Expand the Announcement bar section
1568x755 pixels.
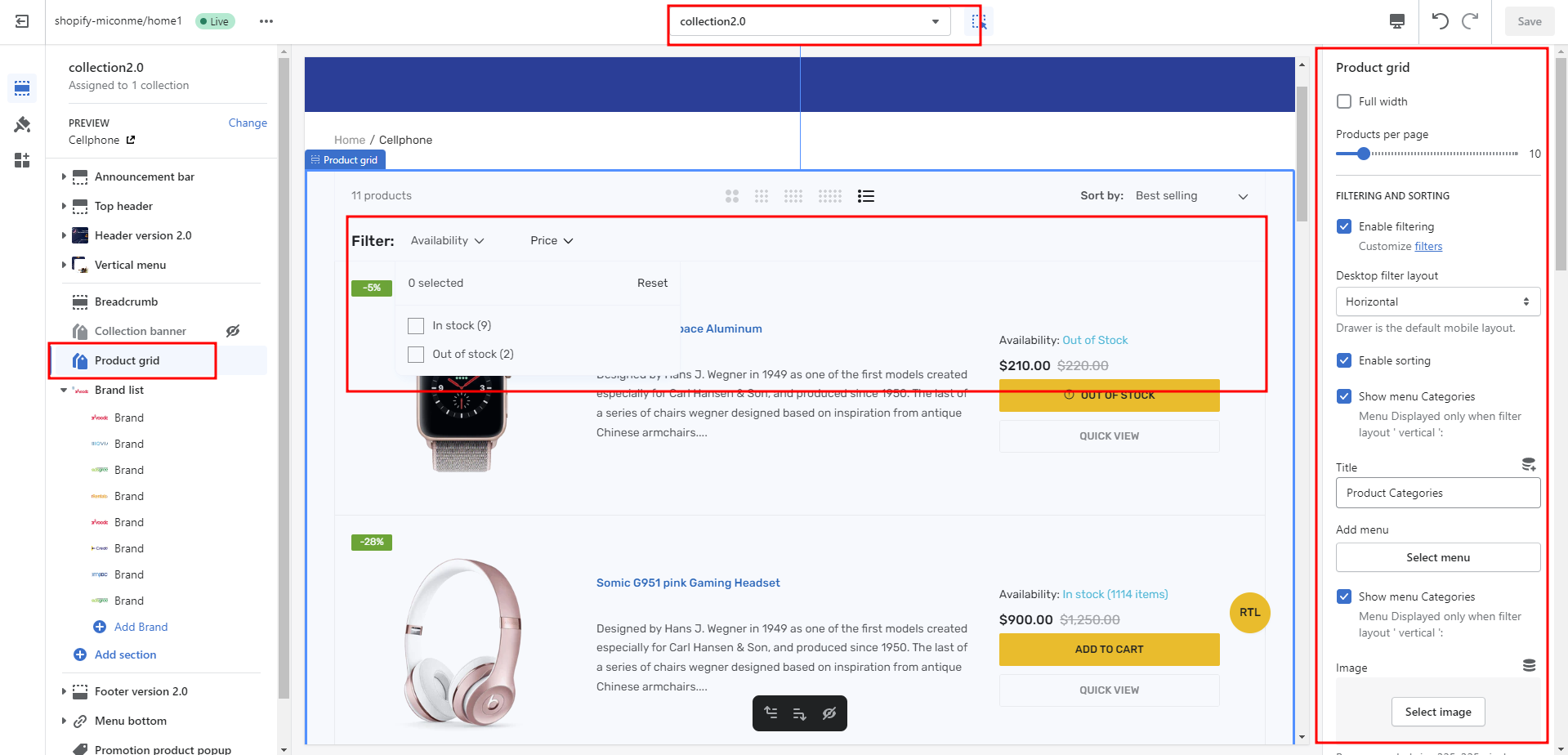point(64,176)
